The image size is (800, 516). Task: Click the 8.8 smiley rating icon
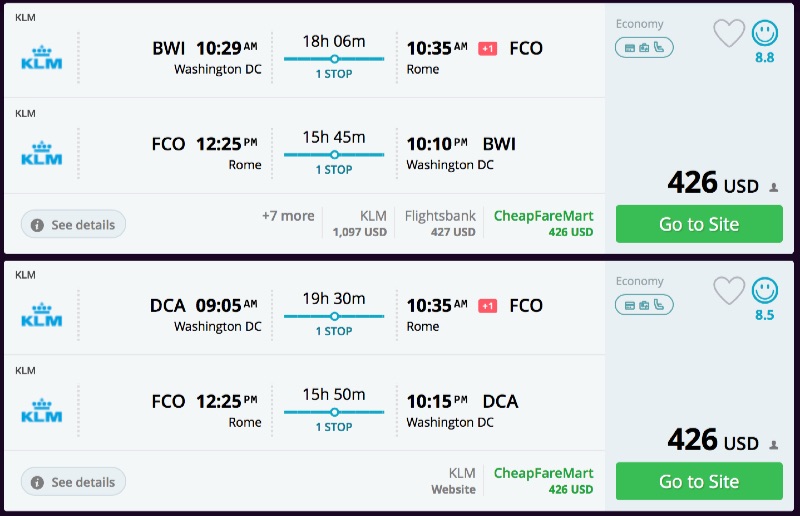(x=765, y=34)
